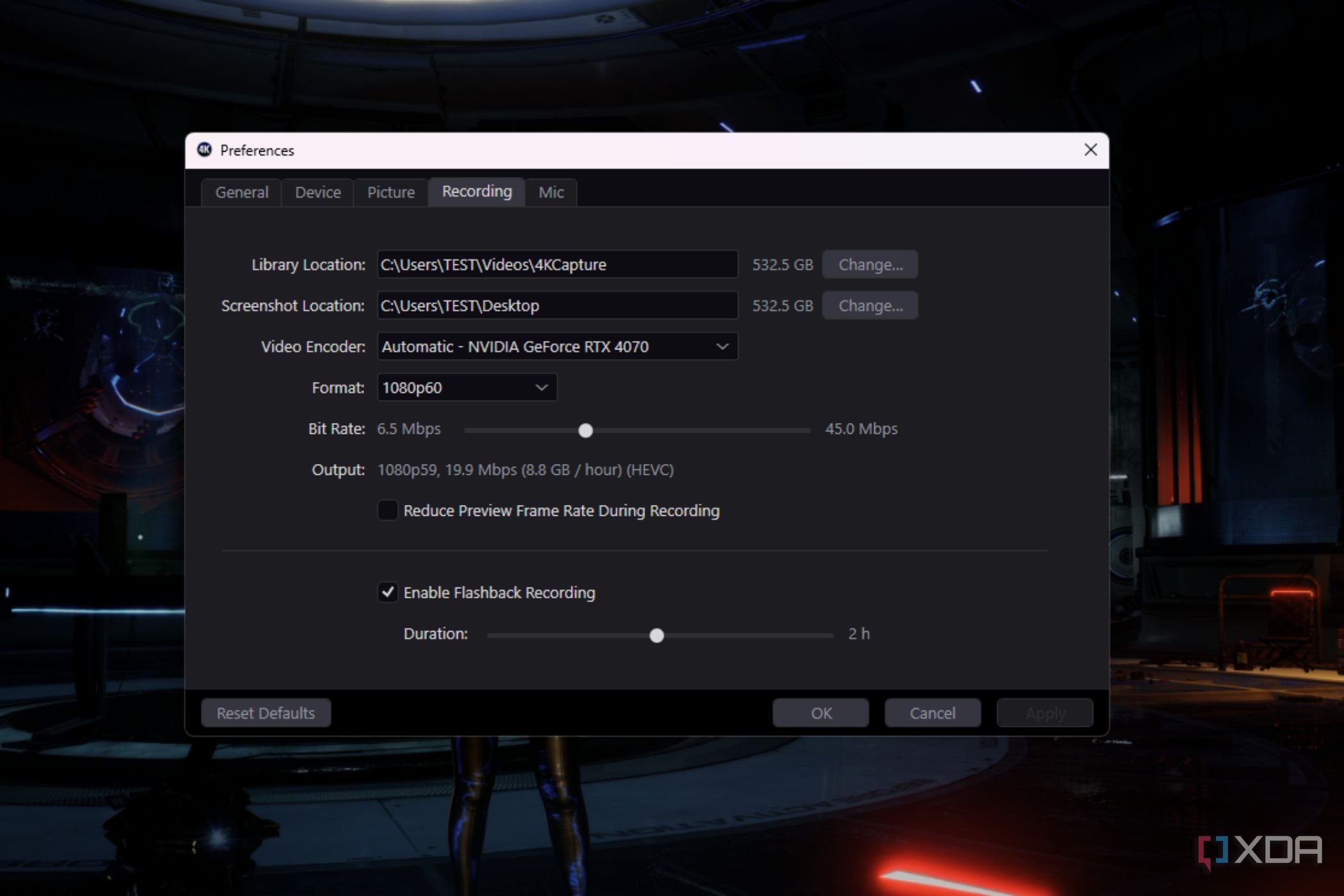Viewport: 1344px width, 896px height.
Task: Open the Format 1080p60 dropdown
Action: coord(467,387)
